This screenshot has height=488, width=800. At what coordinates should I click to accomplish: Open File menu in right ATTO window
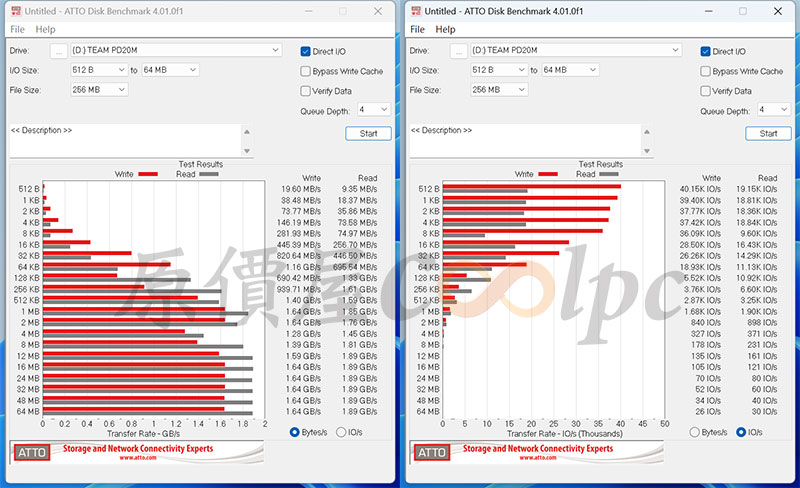pyautogui.click(x=417, y=29)
